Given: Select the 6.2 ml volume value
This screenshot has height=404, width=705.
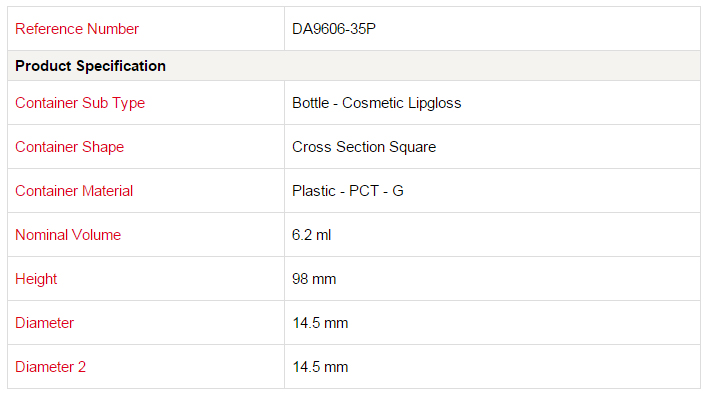Looking at the screenshot, I should click(x=311, y=235).
